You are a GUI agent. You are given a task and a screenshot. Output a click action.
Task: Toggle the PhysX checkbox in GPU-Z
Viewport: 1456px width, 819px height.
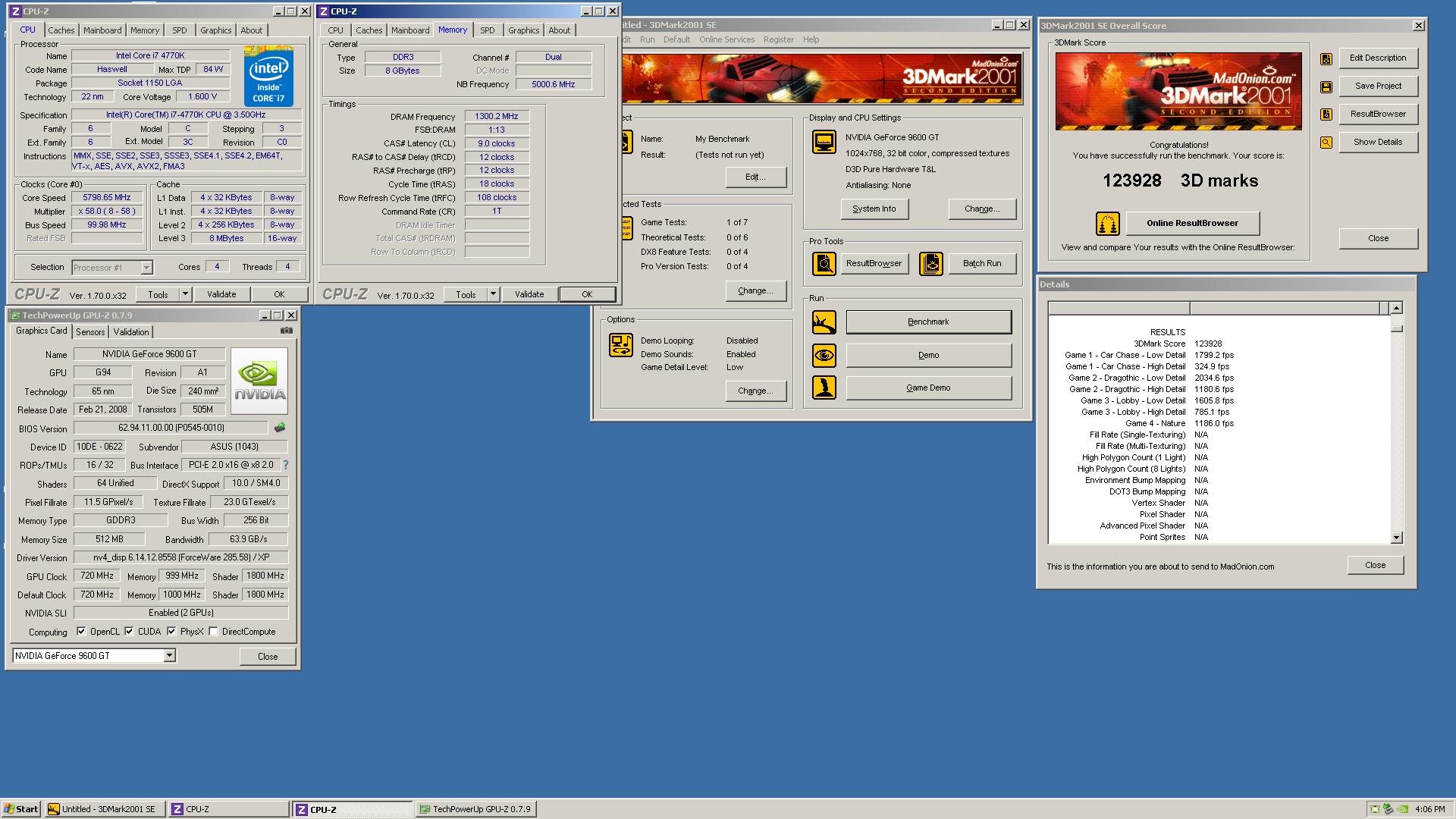pyautogui.click(x=171, y=631)
